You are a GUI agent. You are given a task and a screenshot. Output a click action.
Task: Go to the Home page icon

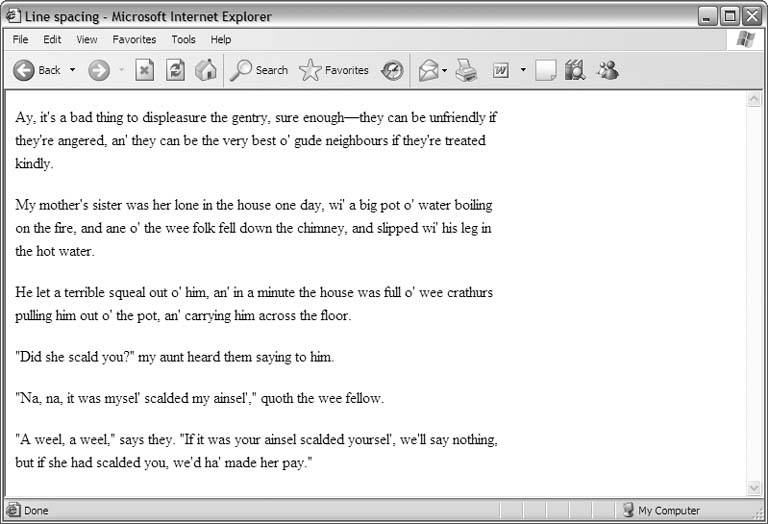tap(206, 70)
